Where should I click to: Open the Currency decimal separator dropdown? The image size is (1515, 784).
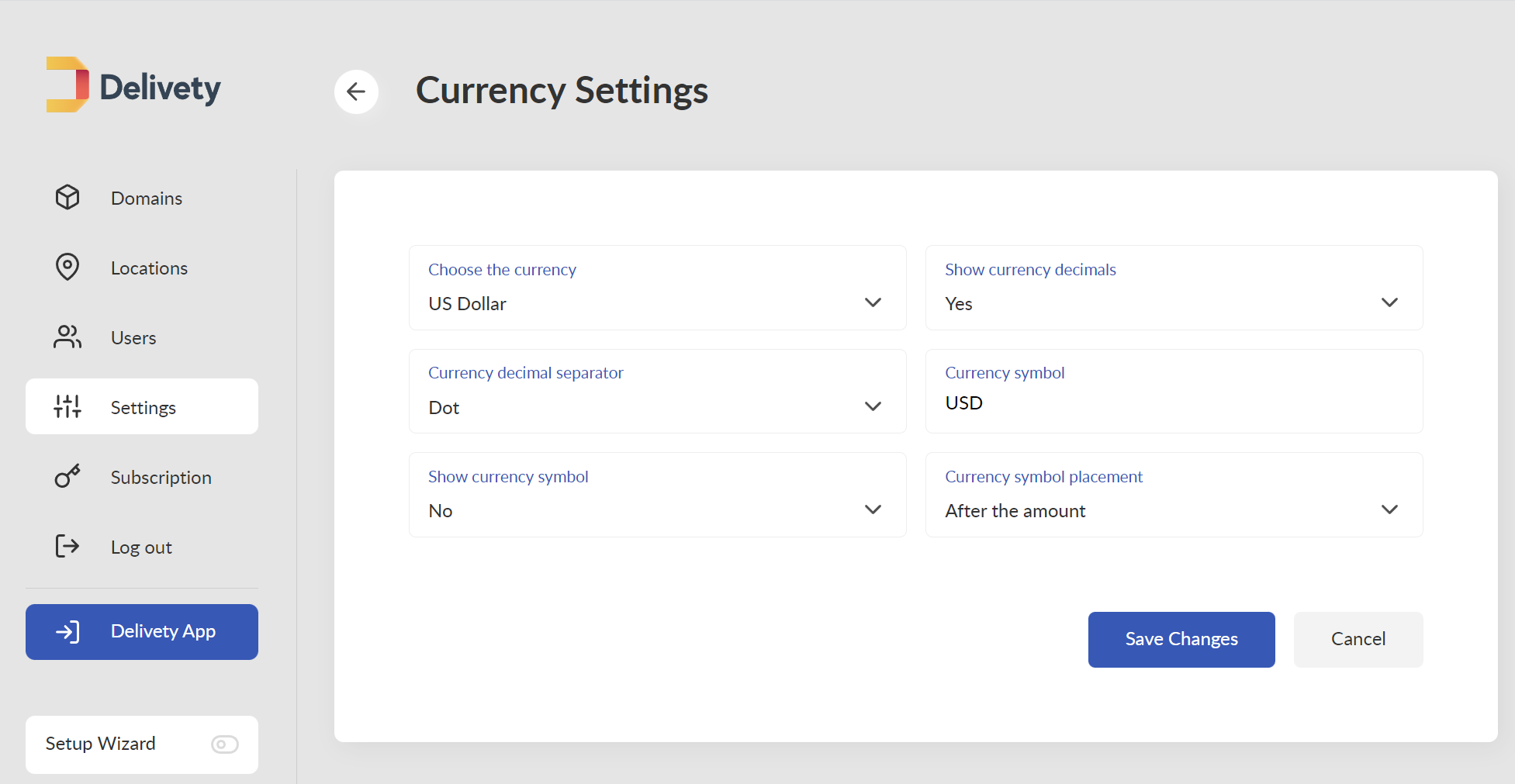[x=658, y=392]
